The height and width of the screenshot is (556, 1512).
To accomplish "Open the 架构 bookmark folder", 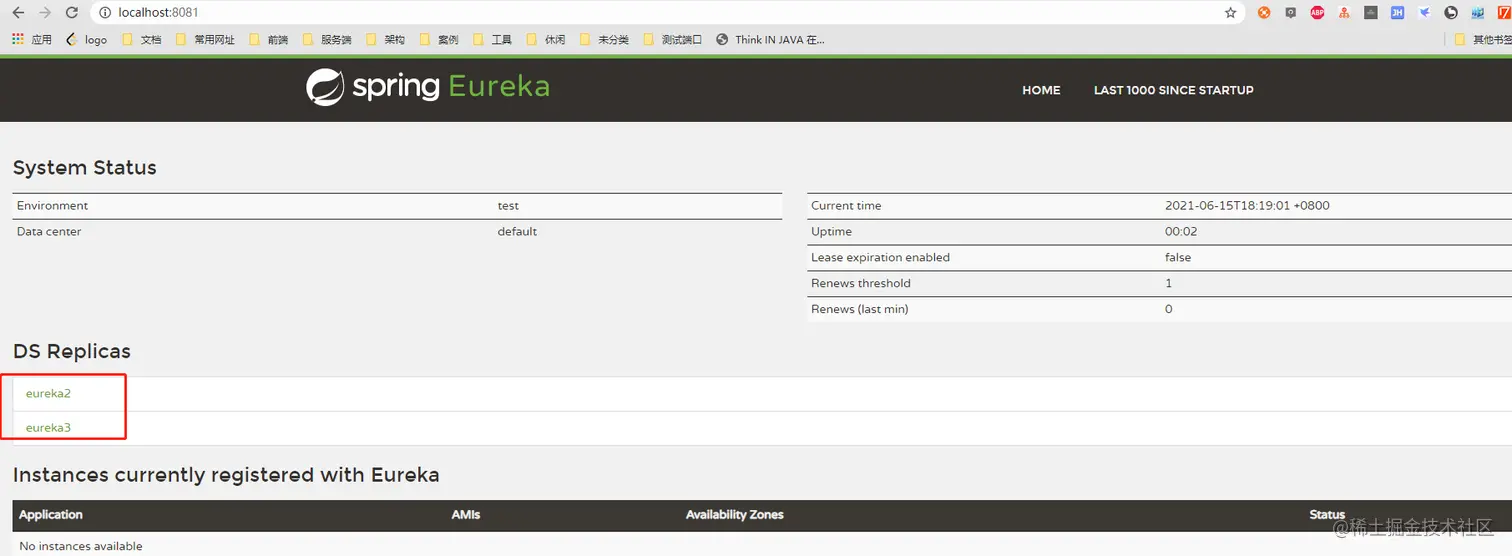I will 385,40.
